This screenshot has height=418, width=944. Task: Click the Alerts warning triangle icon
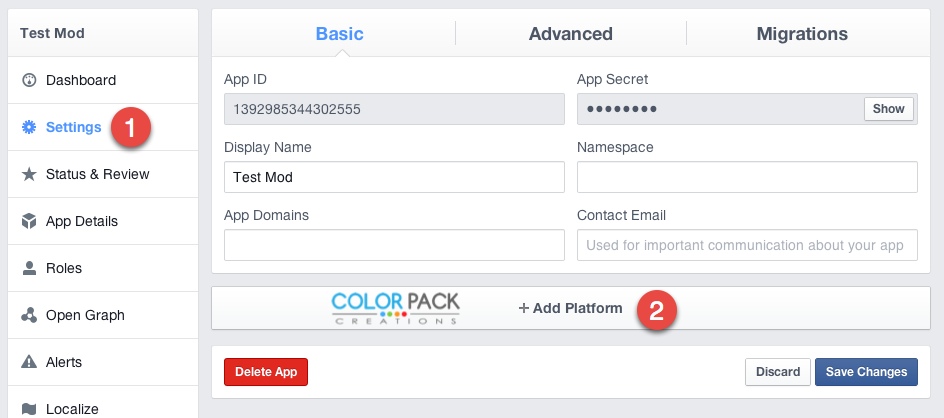29,362
